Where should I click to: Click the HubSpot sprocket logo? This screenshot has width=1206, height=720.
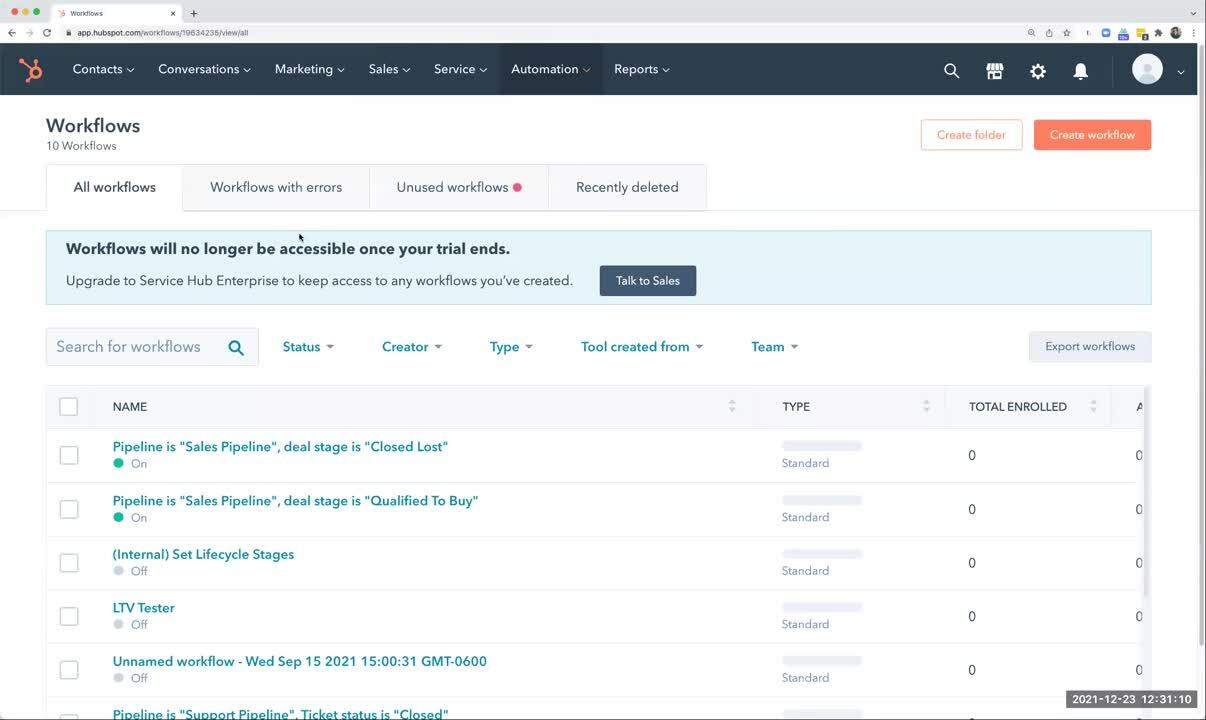coord(31,70)
